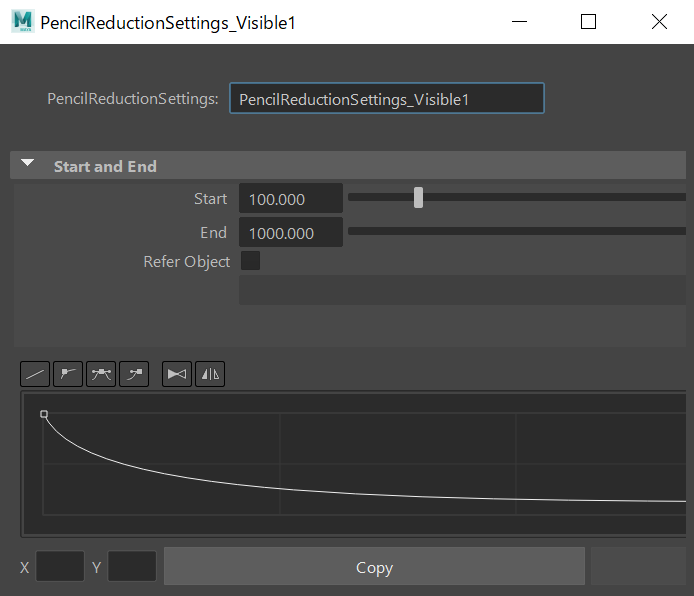Click the blank button right of Copy
This screenshot has width=694, height=596.
[638, 567]
